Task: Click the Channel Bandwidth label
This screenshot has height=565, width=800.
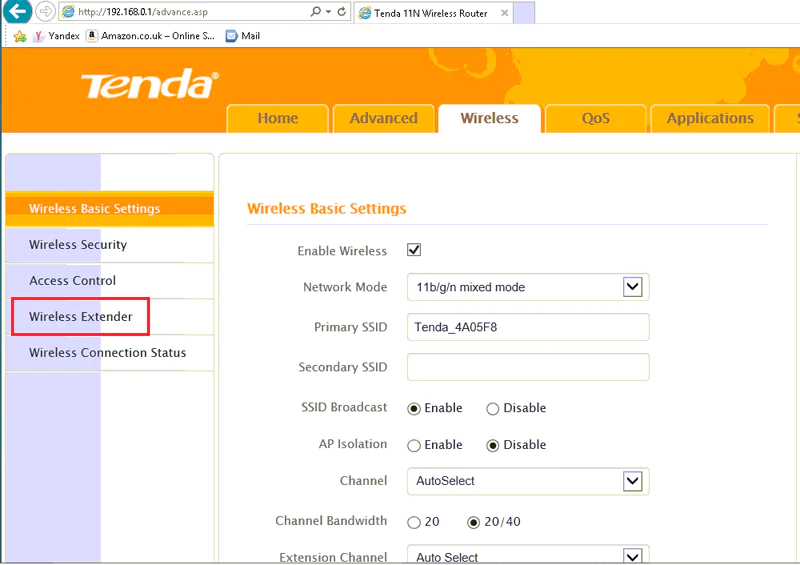Action: tap(331, 521)
